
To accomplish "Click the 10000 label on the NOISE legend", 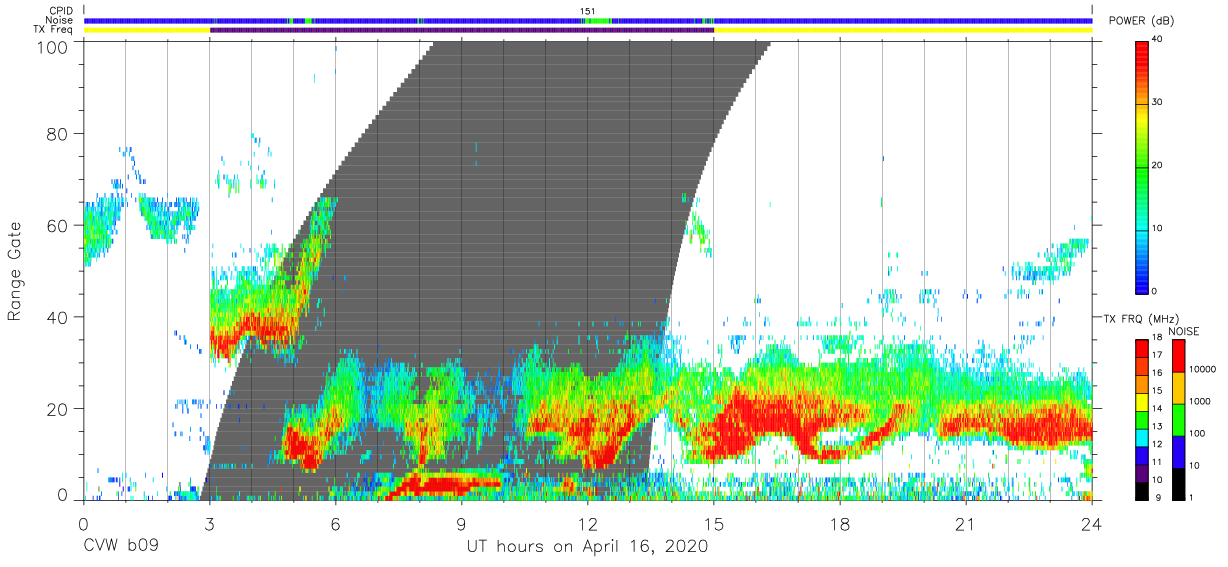I will pyautogui.click(x=1203, y=369).
